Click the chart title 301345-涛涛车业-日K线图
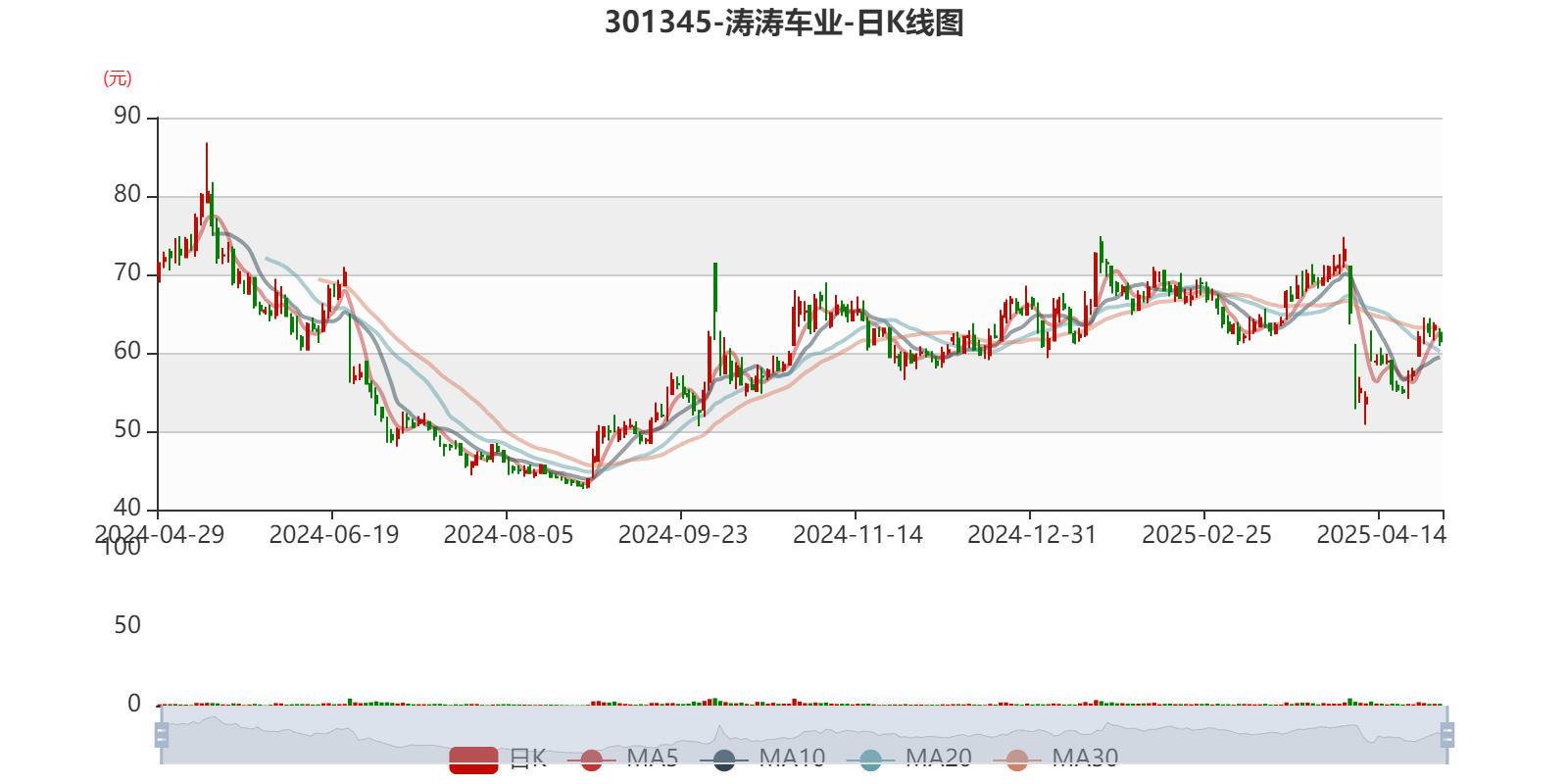 pos(784,23)
